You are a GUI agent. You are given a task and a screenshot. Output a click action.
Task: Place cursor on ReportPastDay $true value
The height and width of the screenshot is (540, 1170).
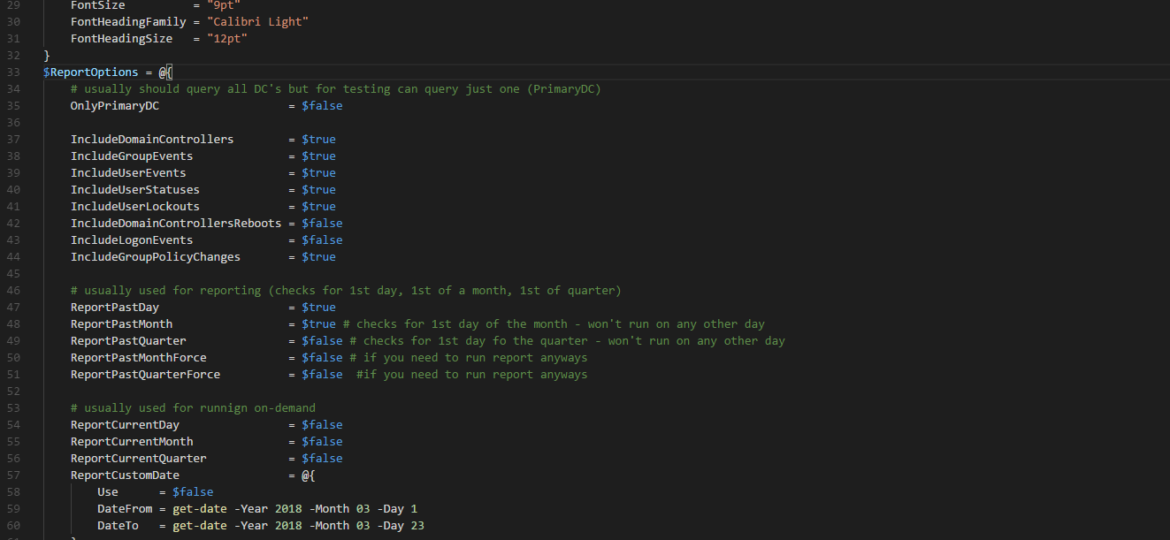[x=319, y=307]
